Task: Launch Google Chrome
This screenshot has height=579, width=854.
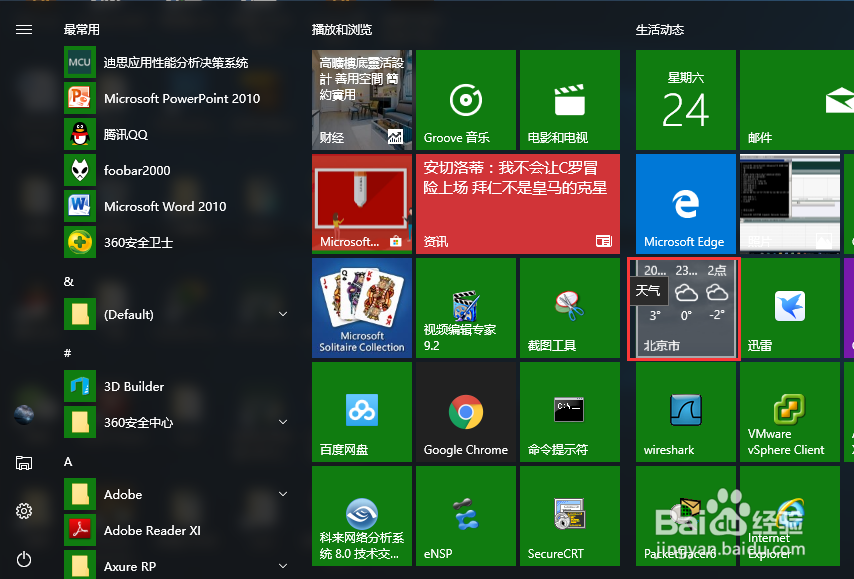Action: point(465,412)
